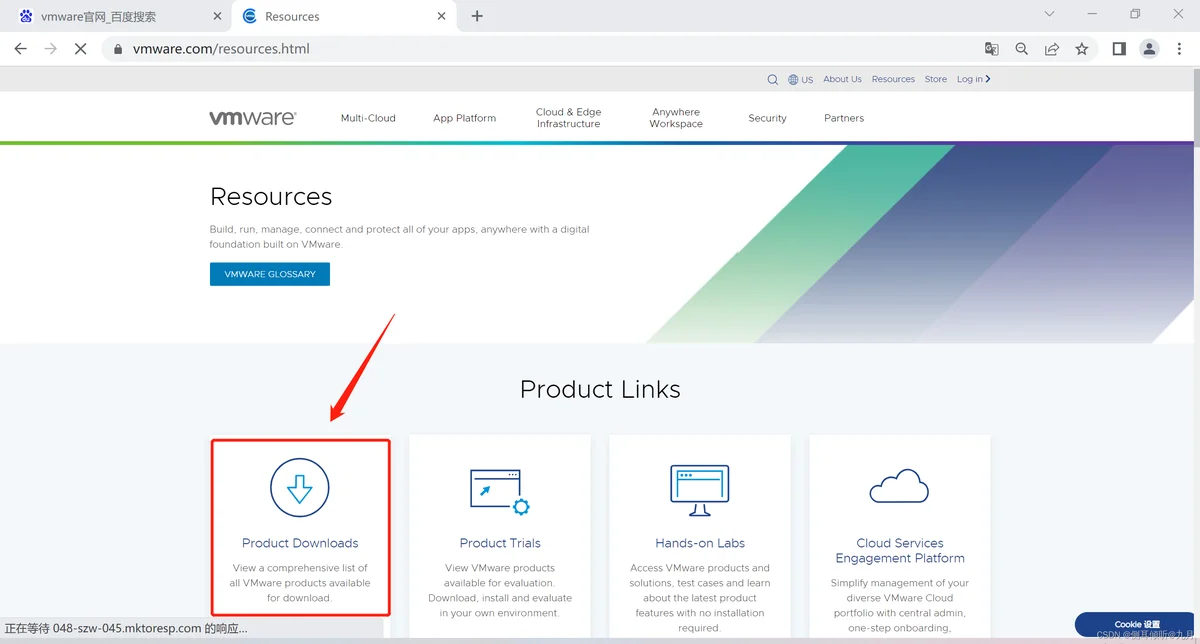1200x644 pixels.
Task: Open the Chrome three-dot menu
Action: [1179, 48]
